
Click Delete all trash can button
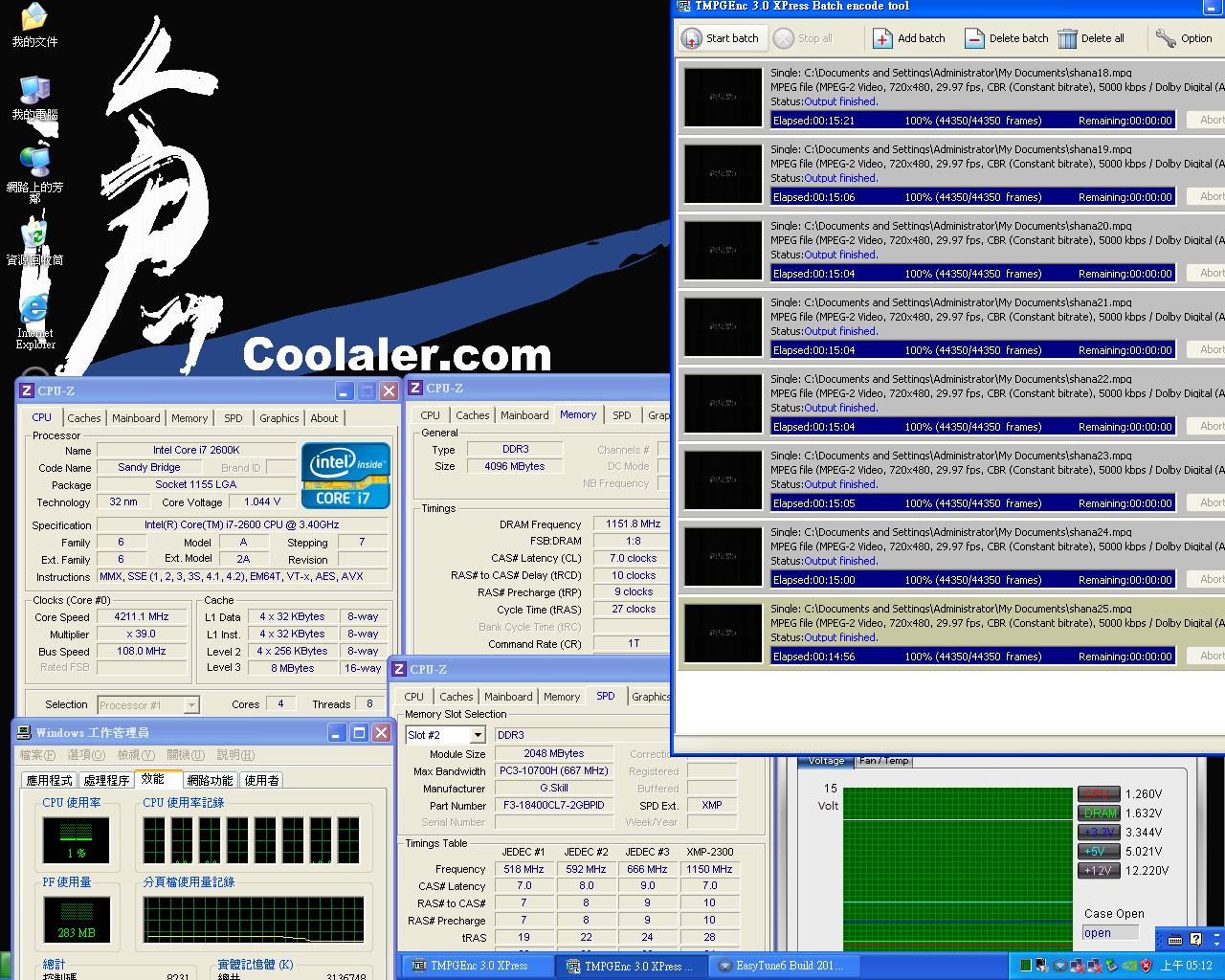[x=1091, y=38]
